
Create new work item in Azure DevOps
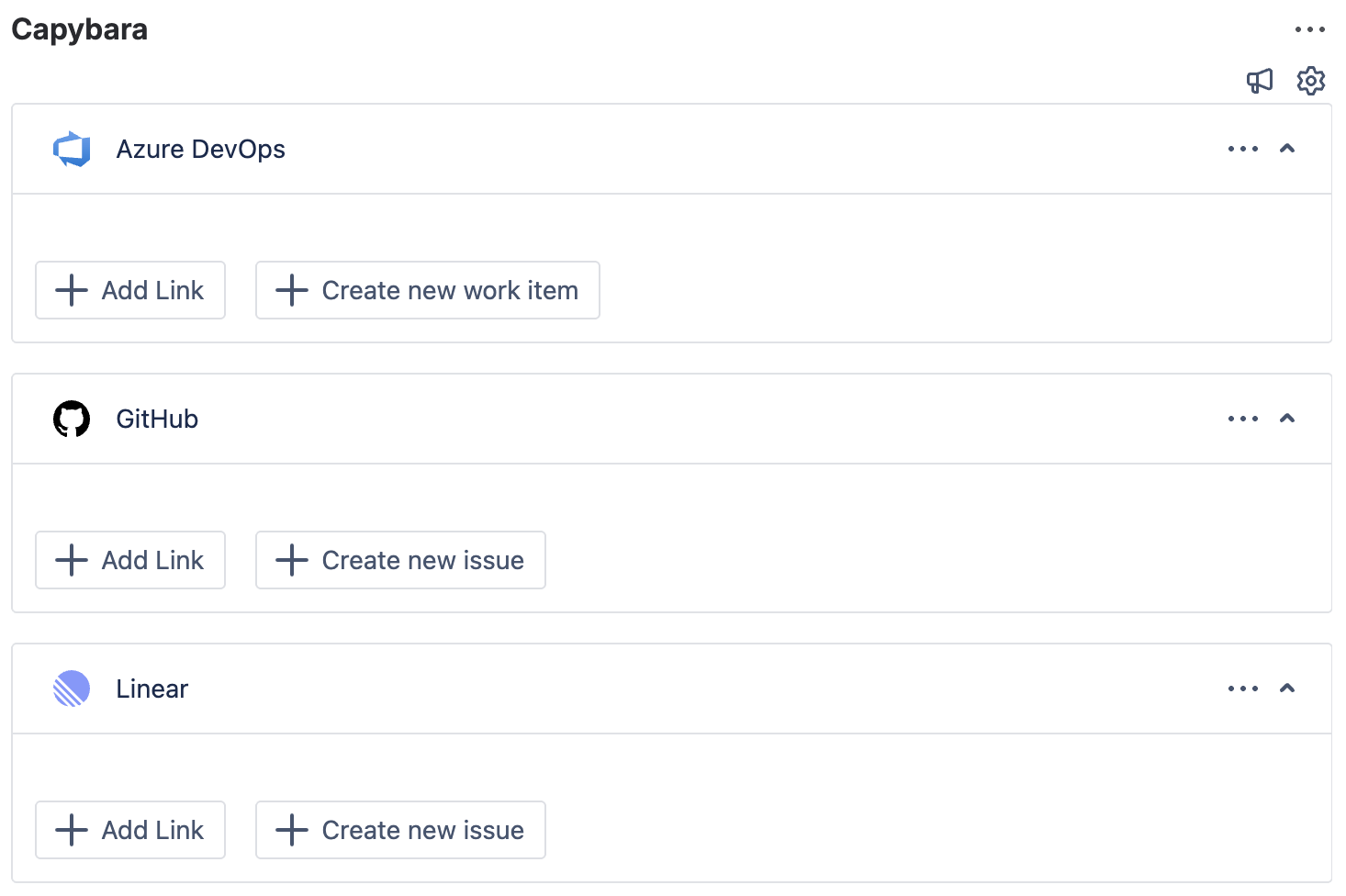(x=428, y=290)
